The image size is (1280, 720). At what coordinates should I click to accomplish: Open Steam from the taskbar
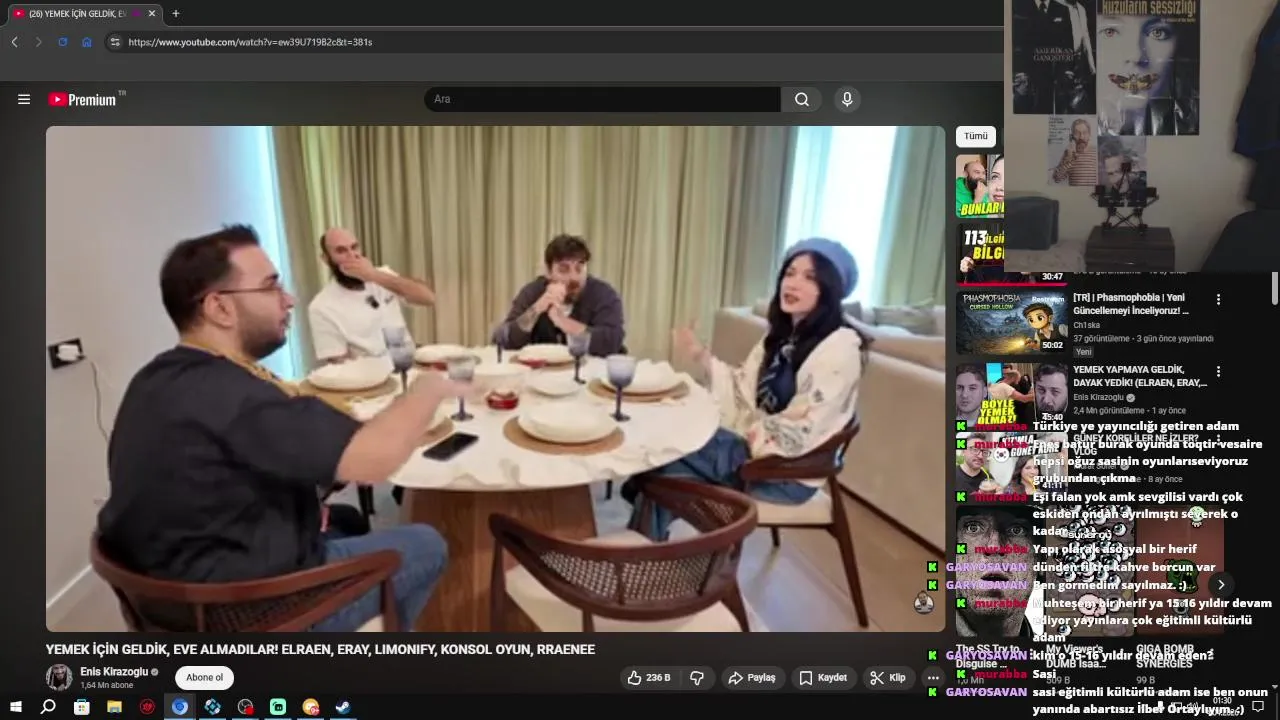pyautogui.click(x=343, y=707)
